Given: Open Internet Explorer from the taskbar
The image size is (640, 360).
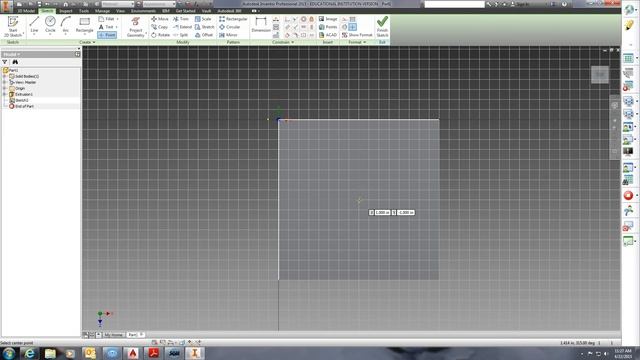Looking at the screenshot, I should tap(29, 353).
